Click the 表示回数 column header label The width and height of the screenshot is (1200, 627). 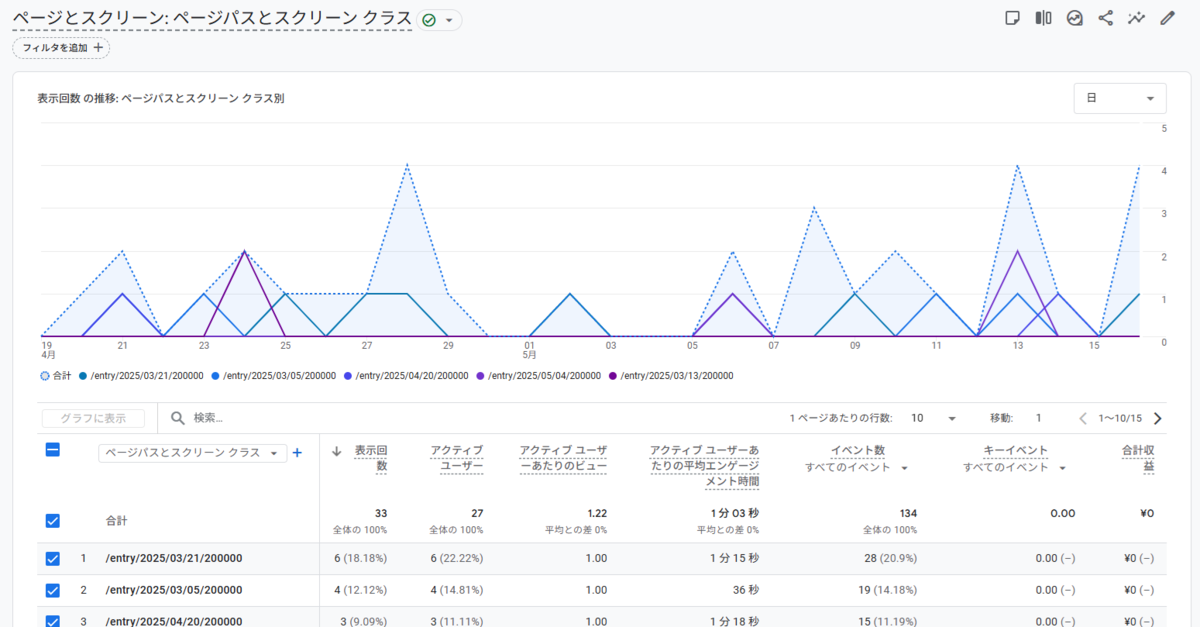click(x=371, y=459)
